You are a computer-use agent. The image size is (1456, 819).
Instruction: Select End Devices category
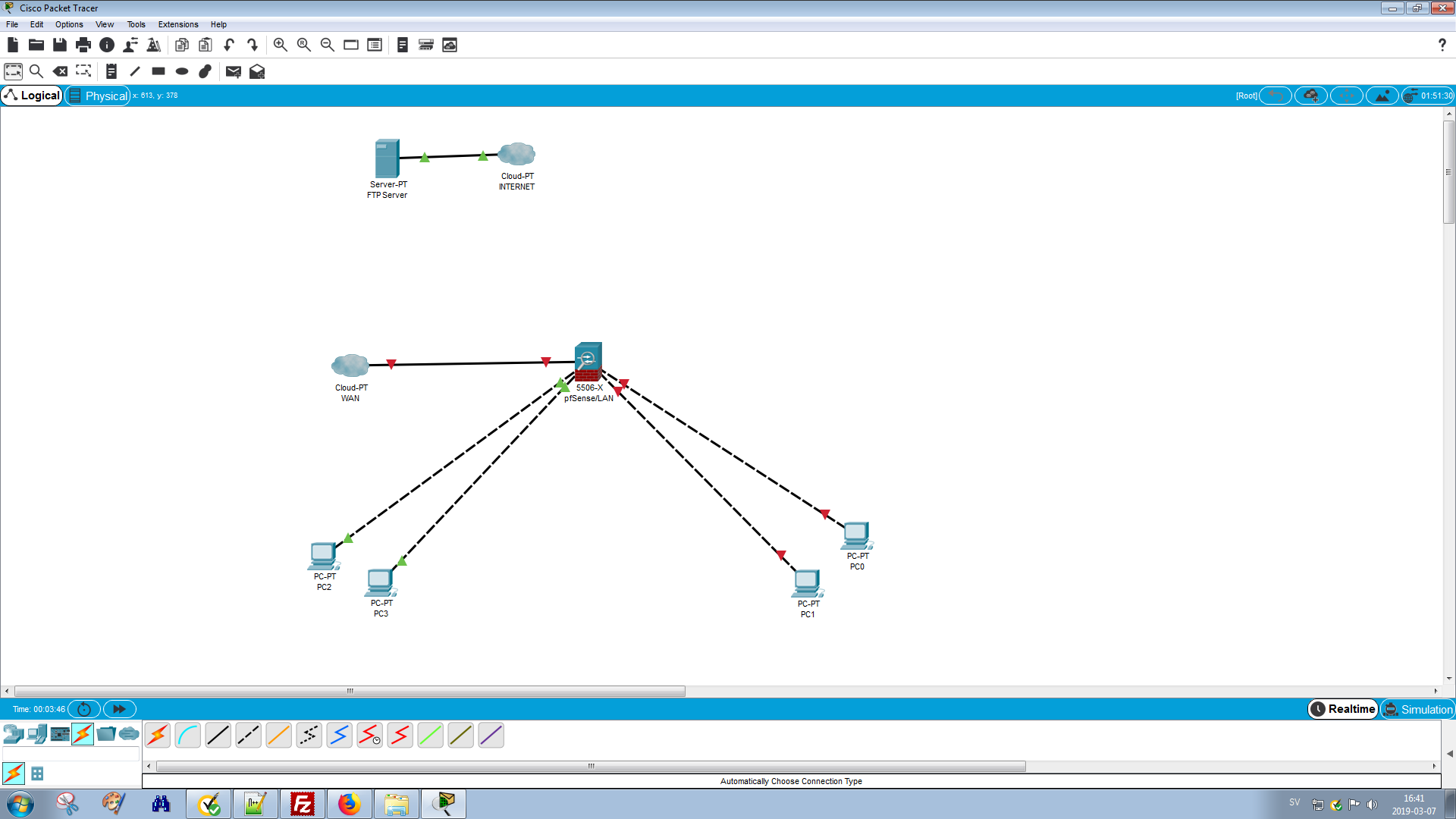36,733
